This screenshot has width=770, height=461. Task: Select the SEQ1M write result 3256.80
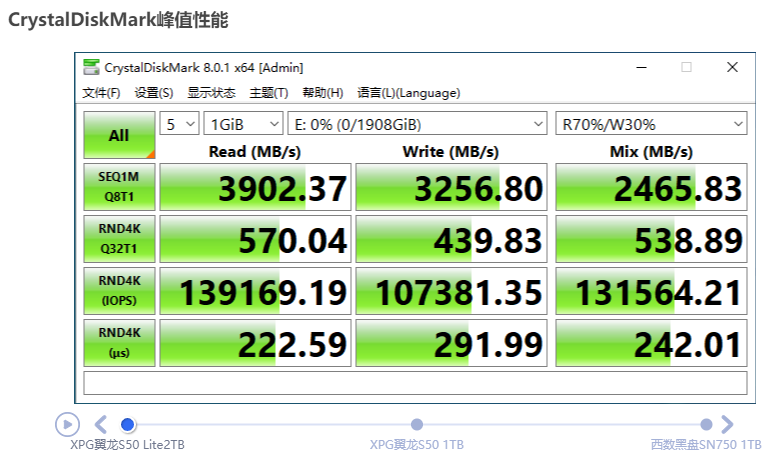[x=451, y=187]
